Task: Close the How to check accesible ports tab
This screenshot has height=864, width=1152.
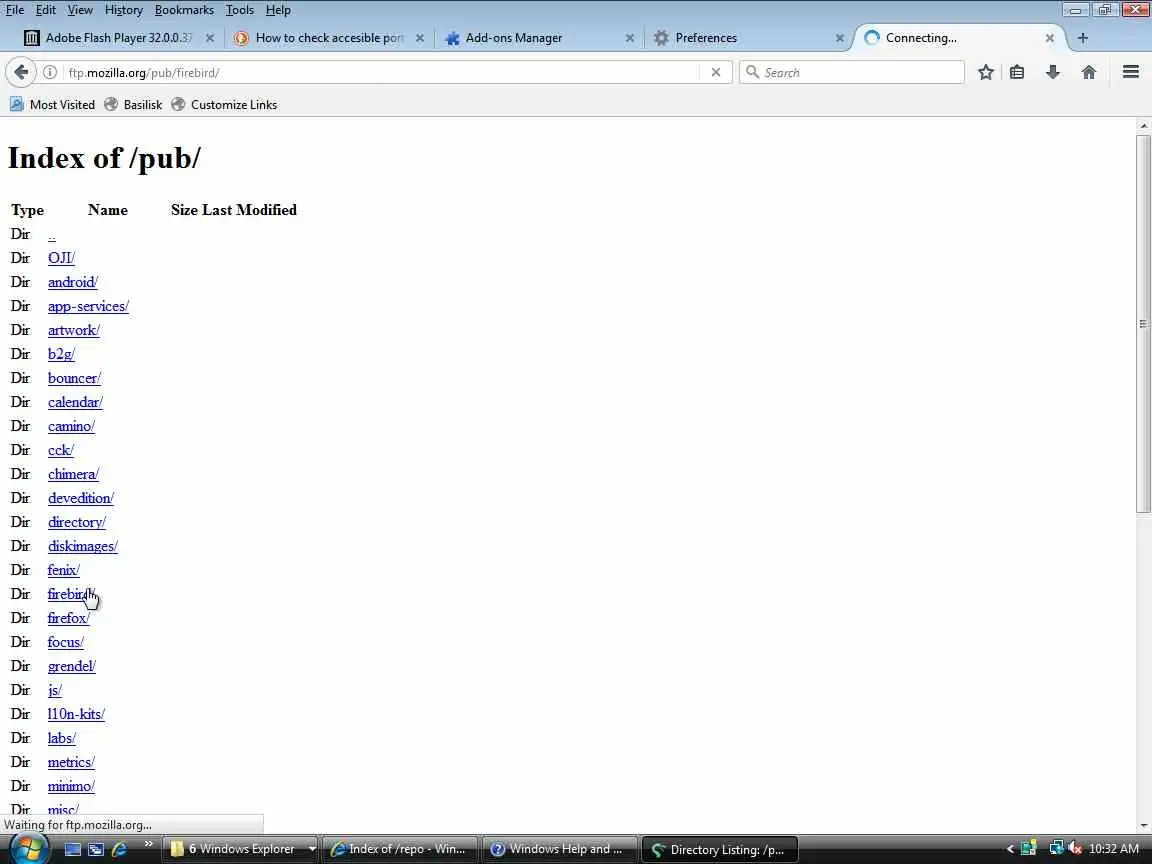Action: pyautogui.click(x=420, y=37)
